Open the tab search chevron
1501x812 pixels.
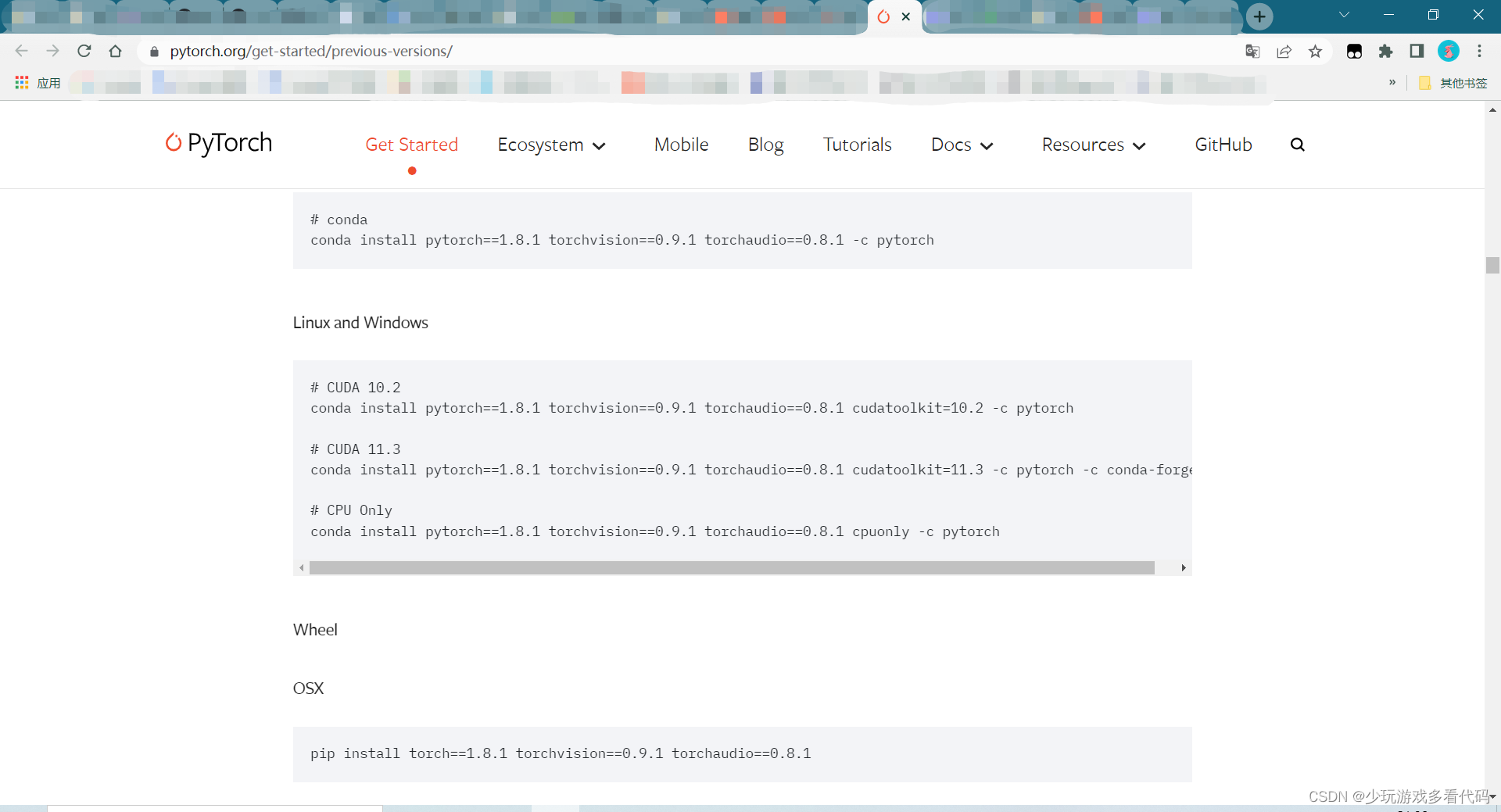1344,15
